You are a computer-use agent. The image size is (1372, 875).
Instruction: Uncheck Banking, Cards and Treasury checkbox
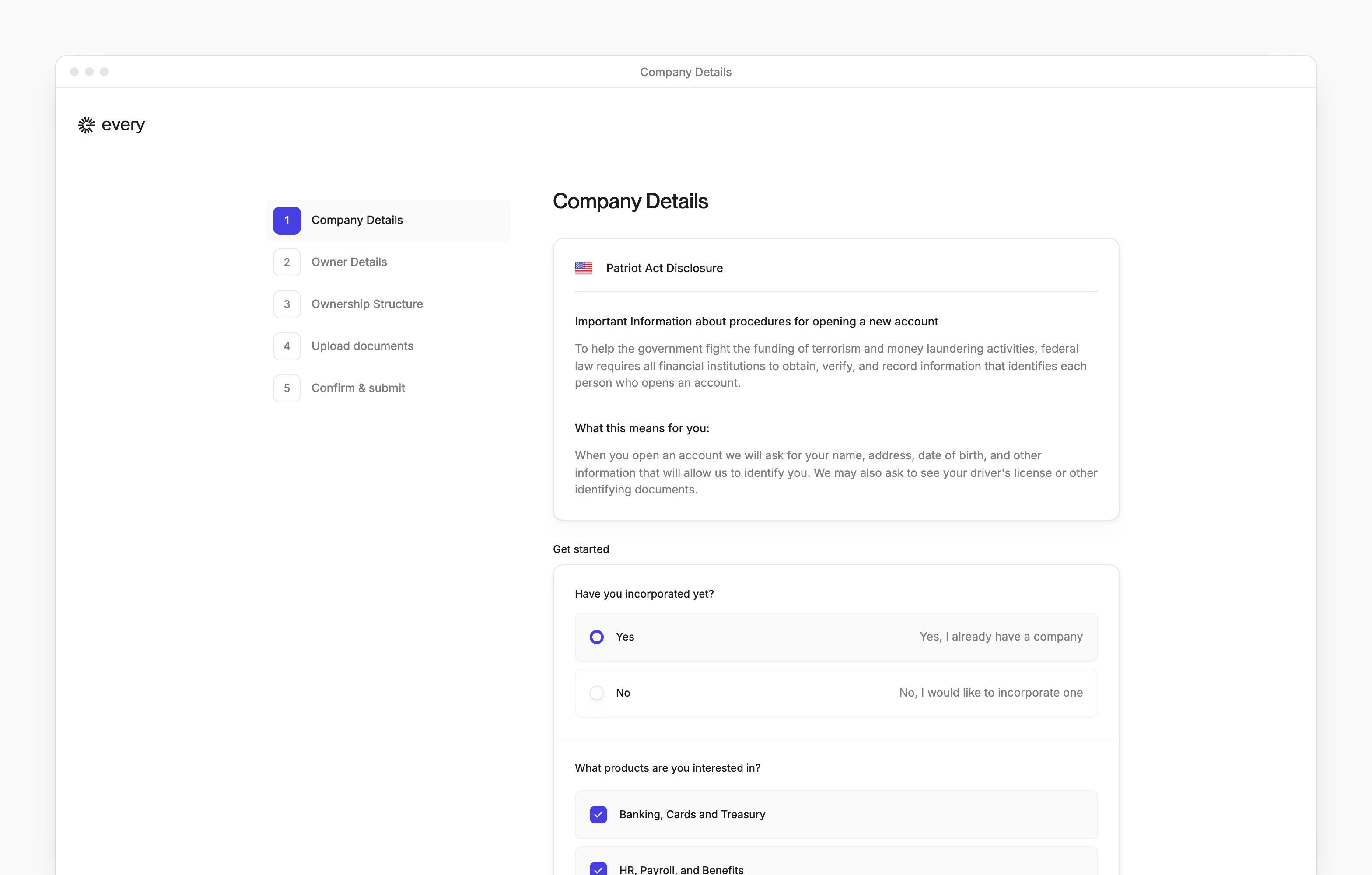(x=598, y=815)
